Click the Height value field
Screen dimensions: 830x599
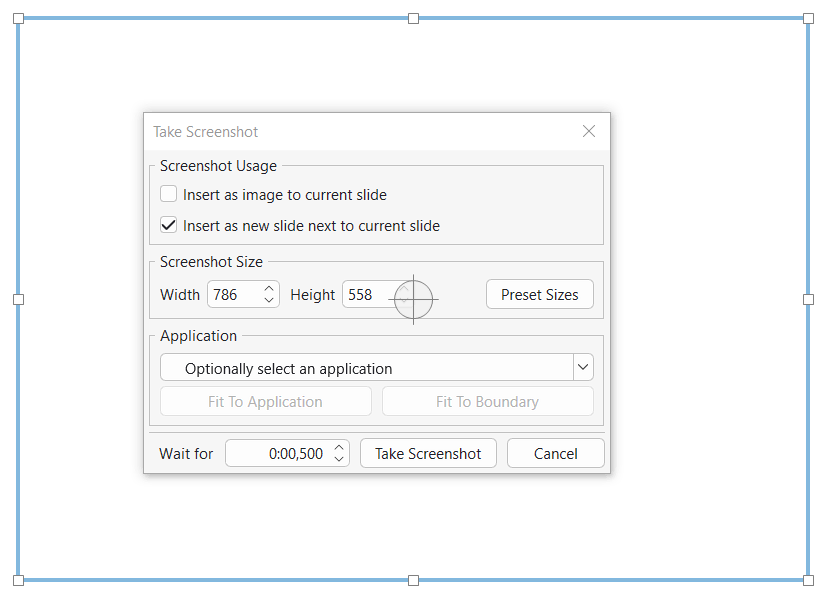click(x=365, y=295)
